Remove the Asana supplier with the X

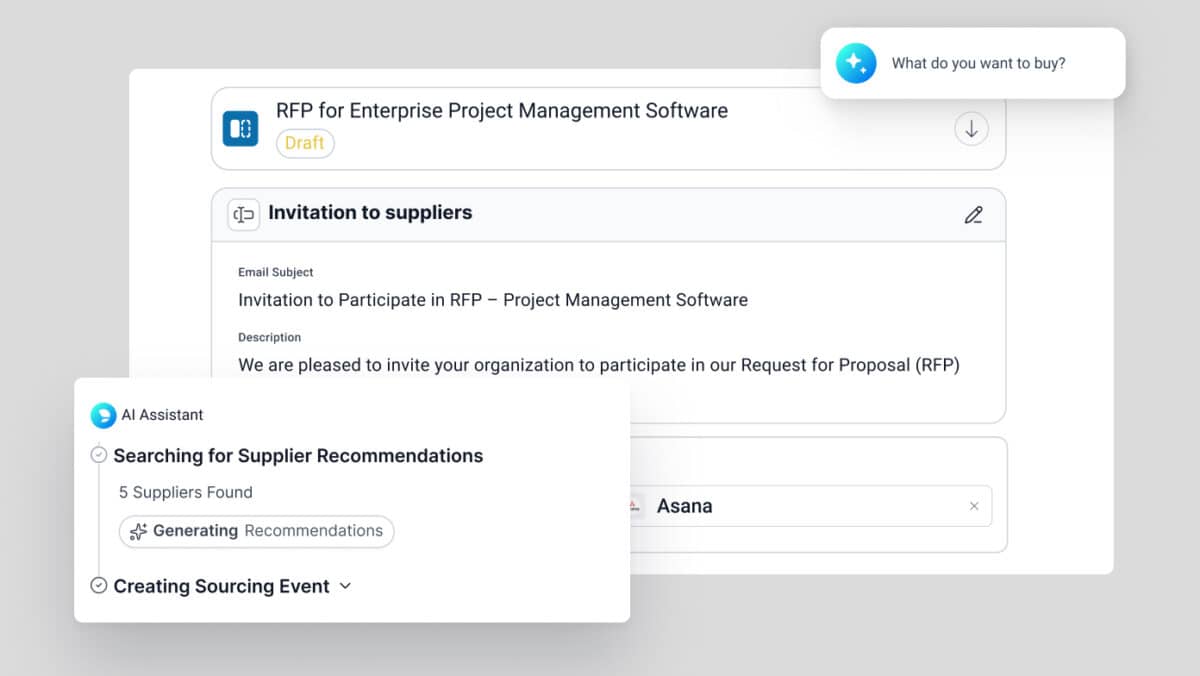[x=974, y=506]
